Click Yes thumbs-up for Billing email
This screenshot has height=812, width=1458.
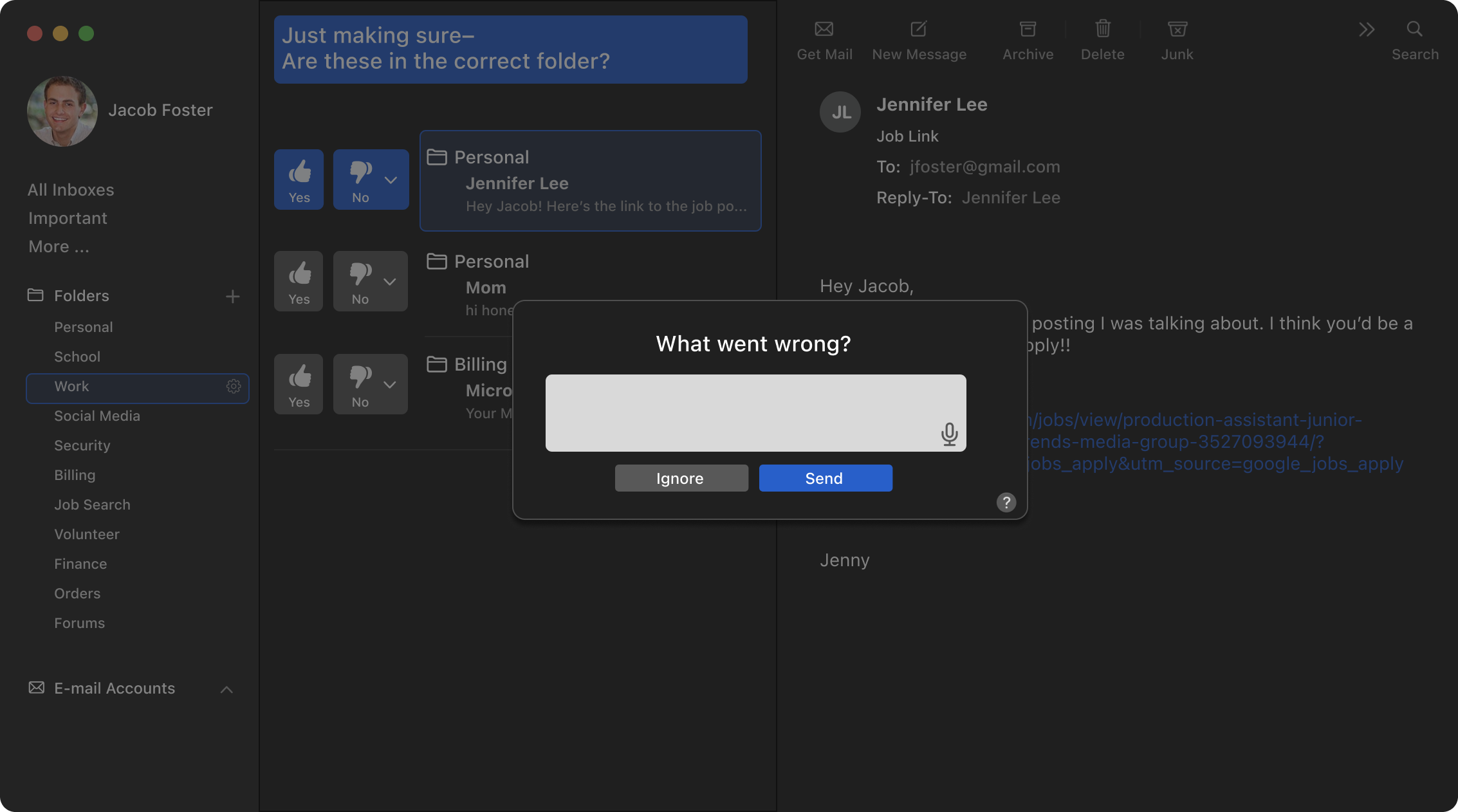(299, 384)
